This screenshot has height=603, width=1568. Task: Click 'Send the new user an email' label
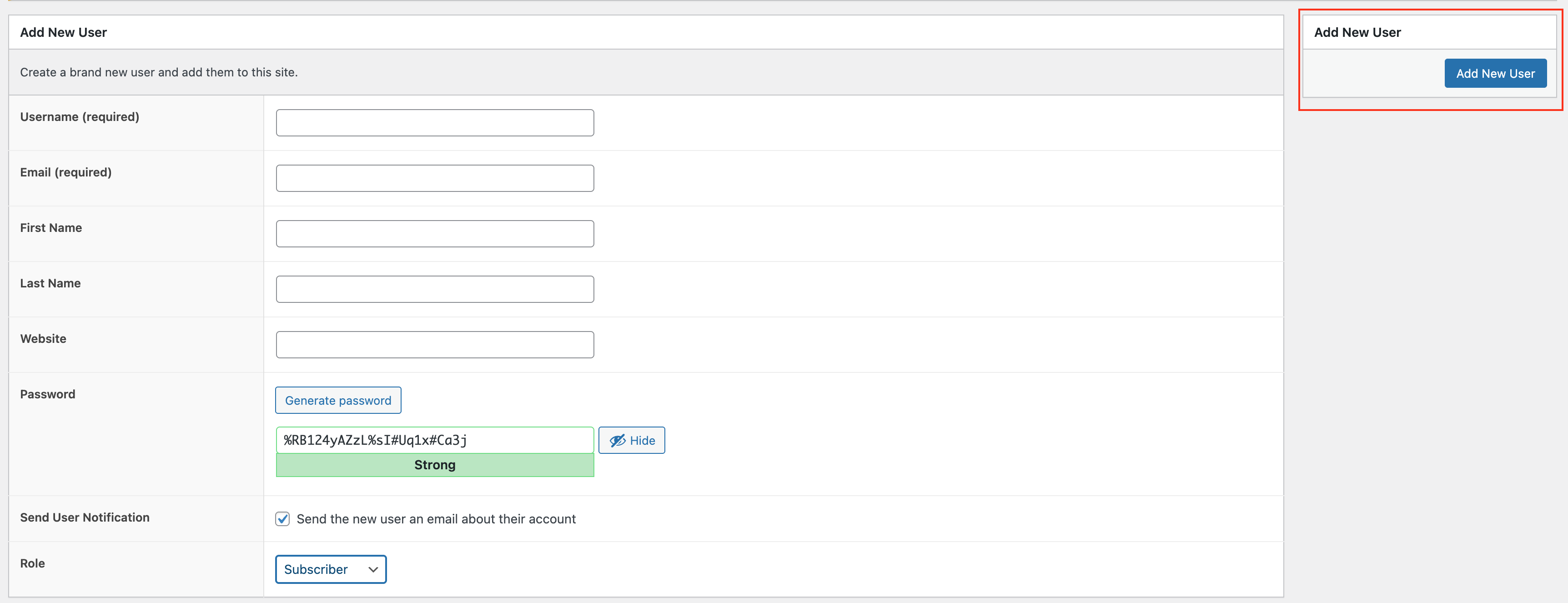(x=436, y=519)
